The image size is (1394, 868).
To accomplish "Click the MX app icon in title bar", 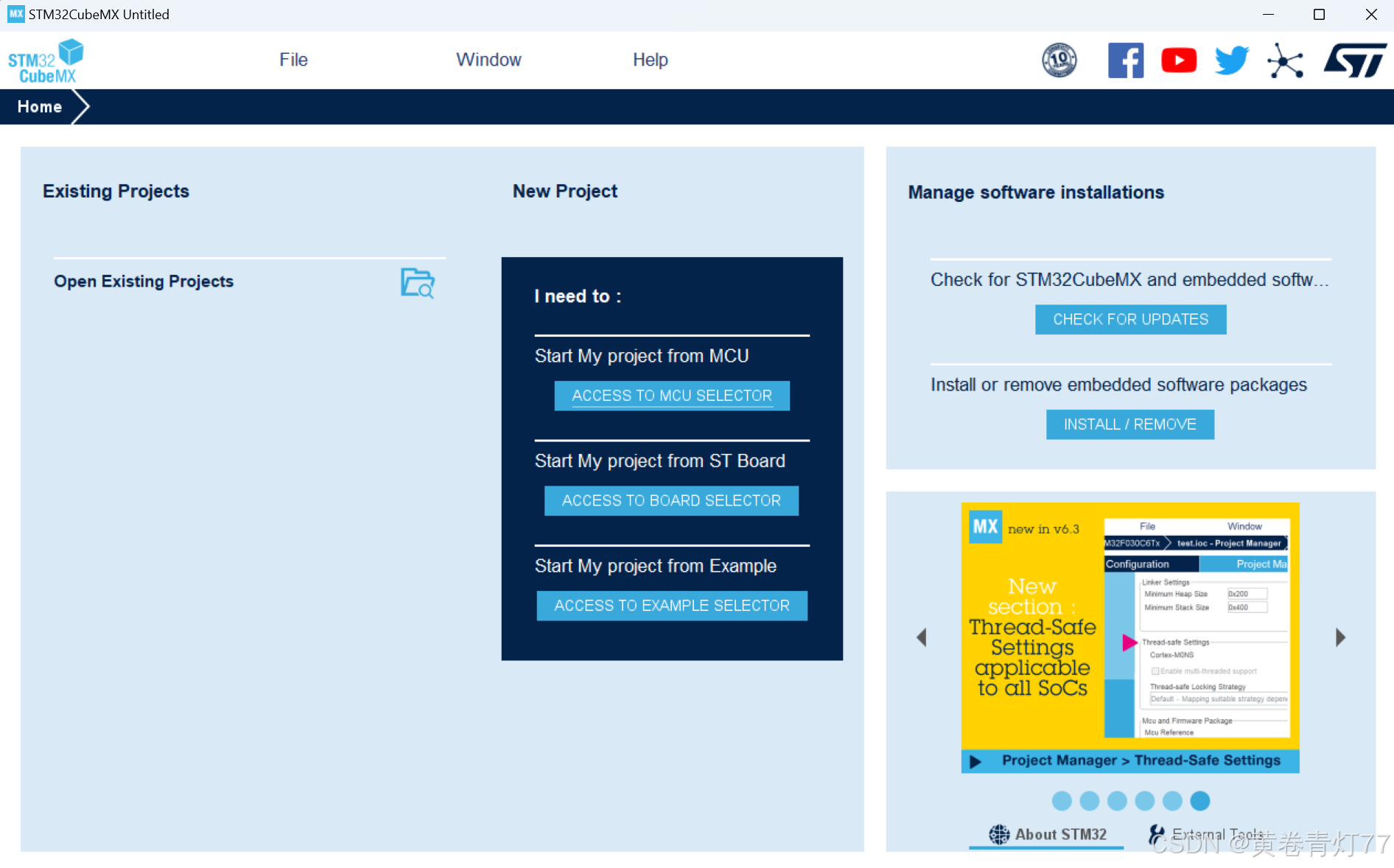I will tap(15, 14).
